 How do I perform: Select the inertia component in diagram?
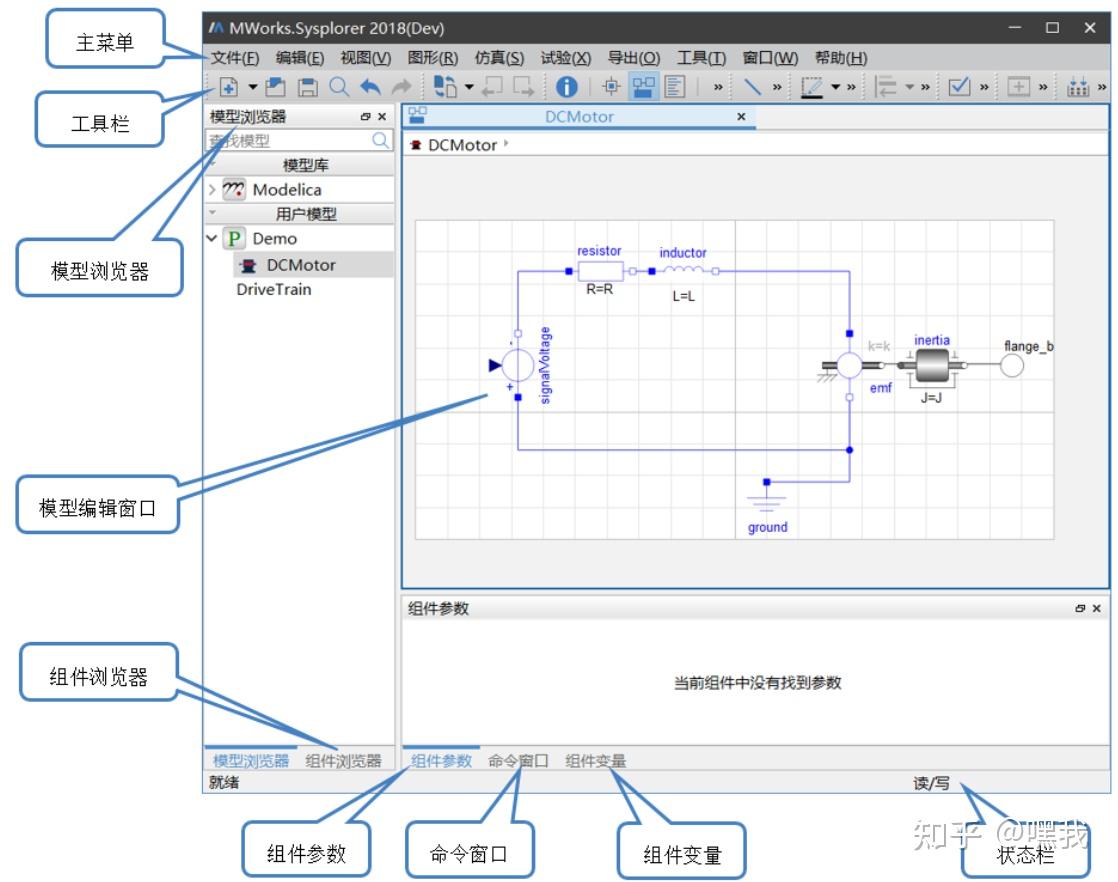pos(931,365)
